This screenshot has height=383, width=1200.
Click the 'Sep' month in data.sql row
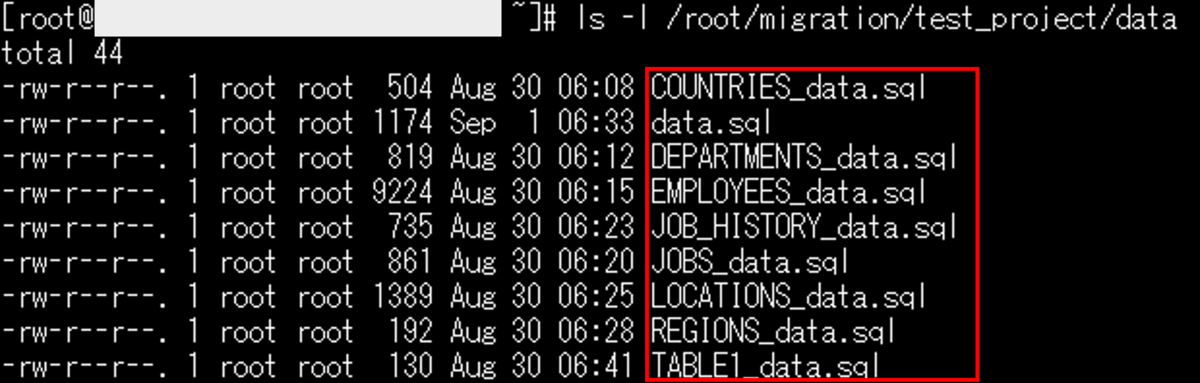473,124
